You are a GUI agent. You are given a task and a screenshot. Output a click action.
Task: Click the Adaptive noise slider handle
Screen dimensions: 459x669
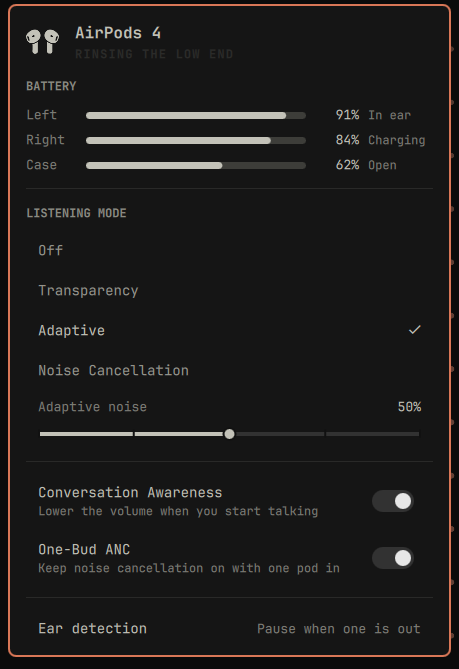coord(230,434)
